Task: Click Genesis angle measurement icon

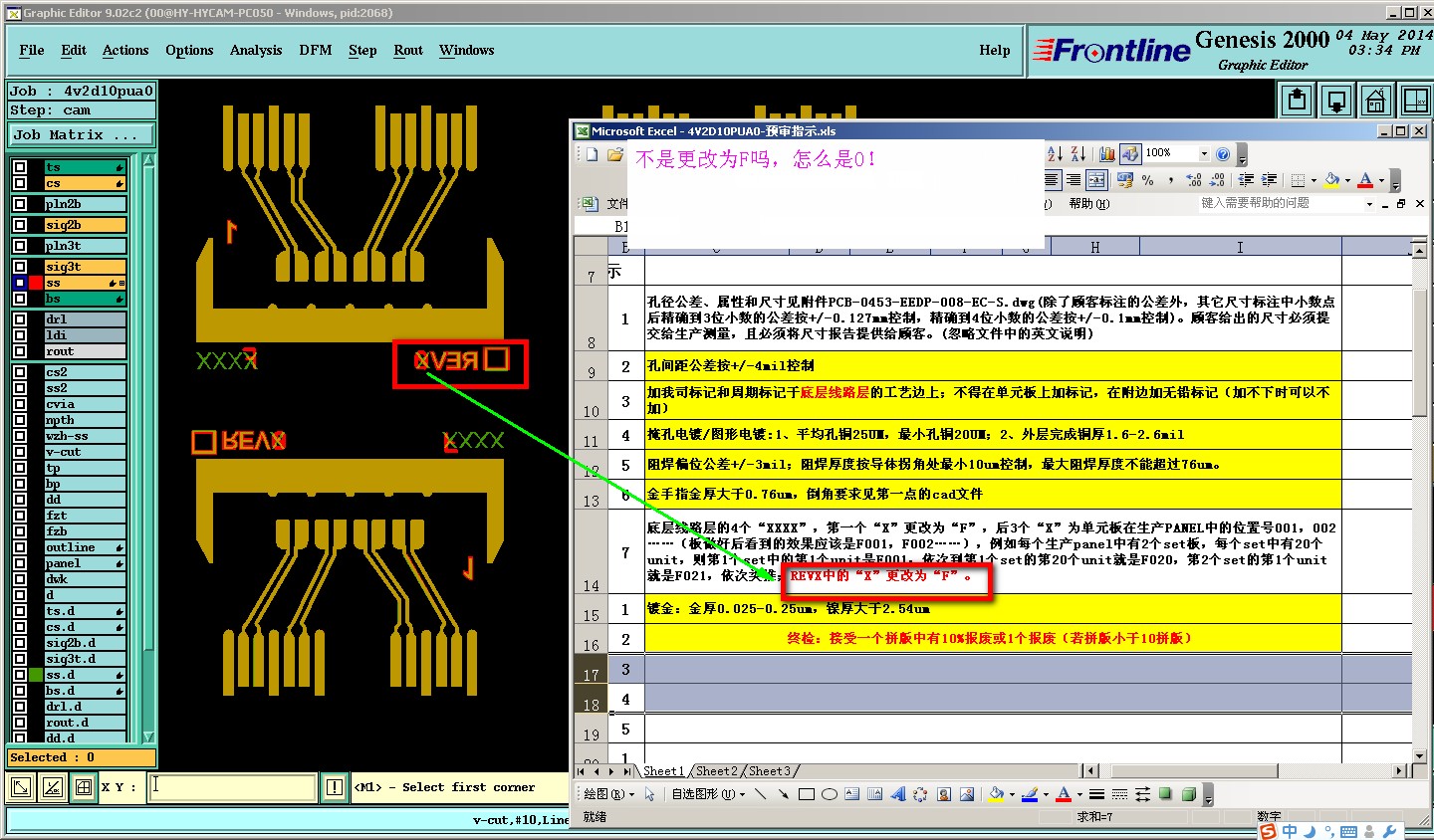Action: point(52,787)
